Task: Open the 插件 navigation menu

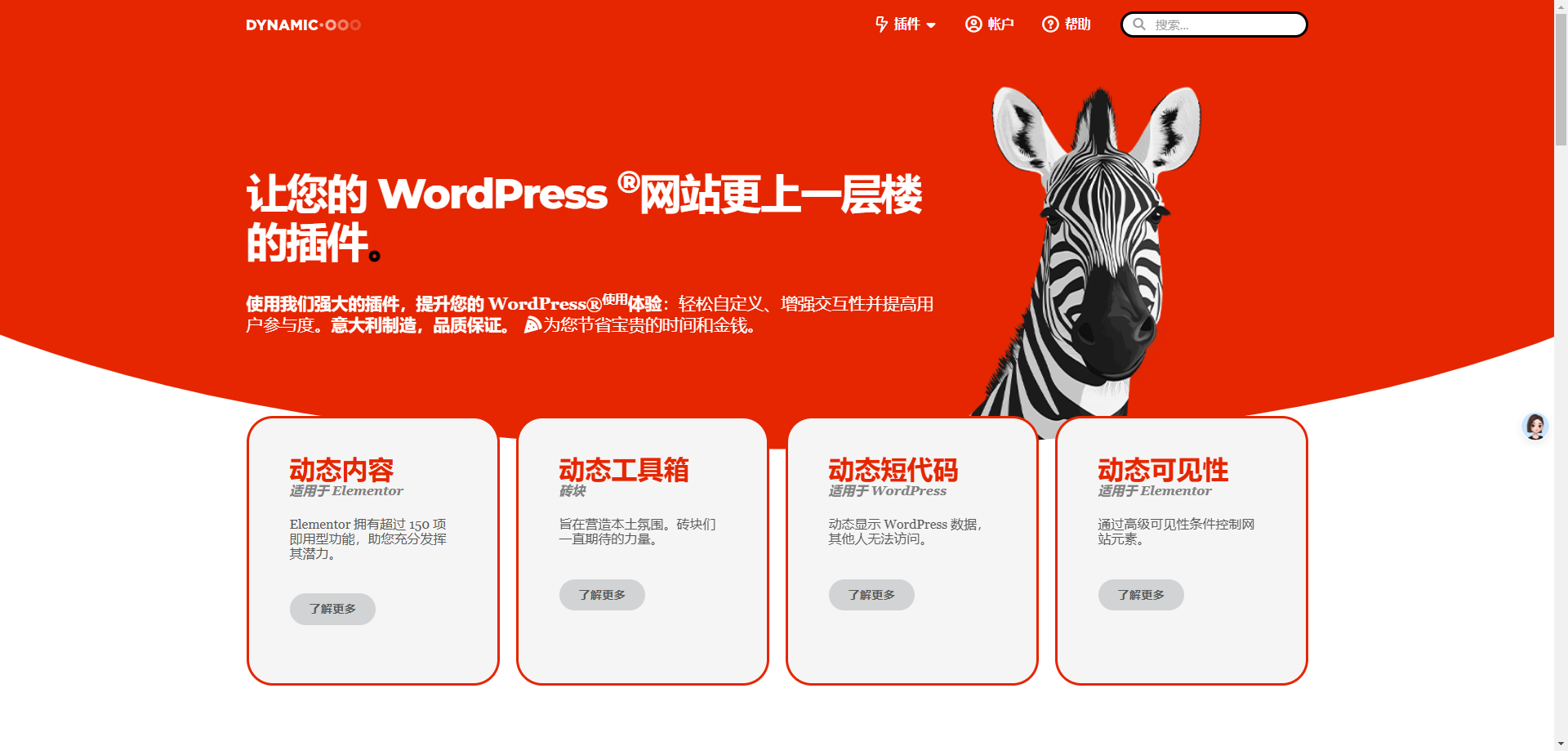Action: 906,25
